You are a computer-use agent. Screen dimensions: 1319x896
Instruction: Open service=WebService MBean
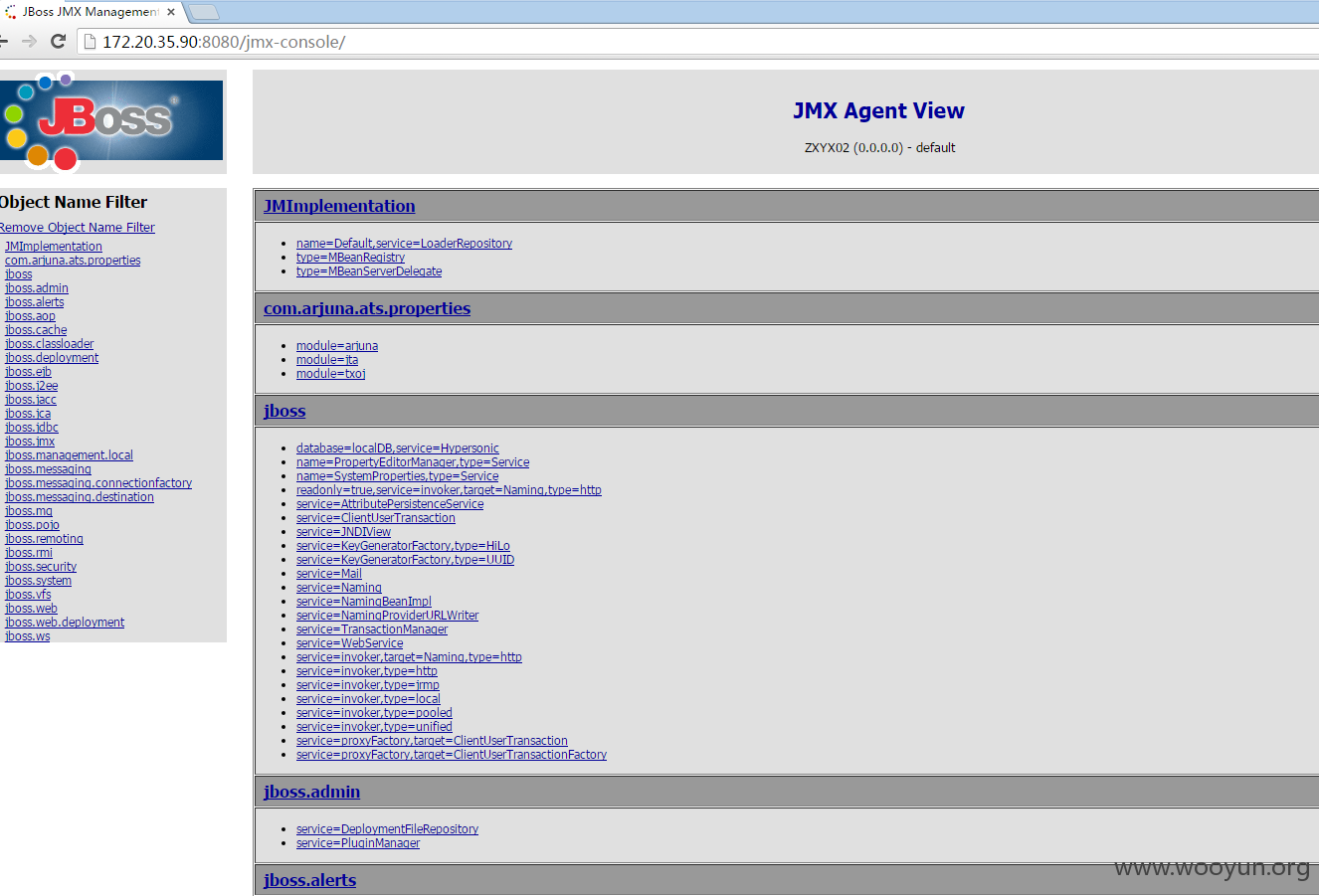(349, 643)
